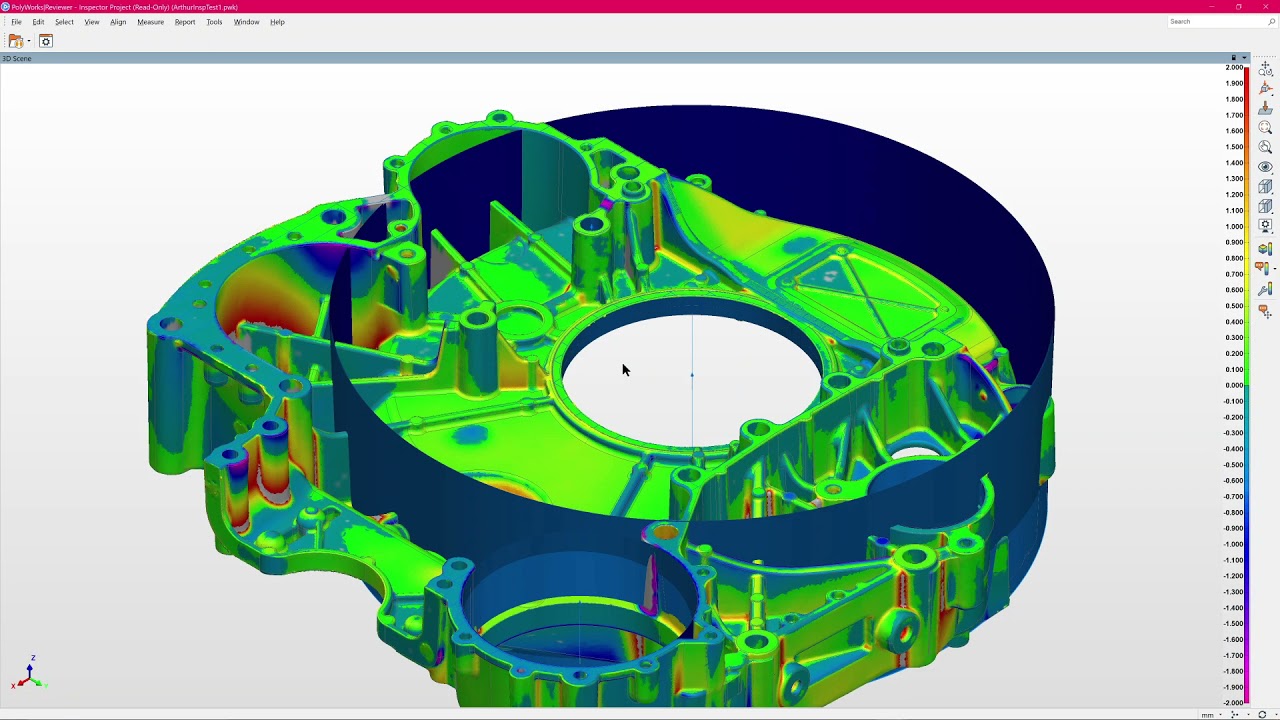Open the gear window options icon in toolbar
The width and height of the screenshot is (1280, 720).
(46, 41)
